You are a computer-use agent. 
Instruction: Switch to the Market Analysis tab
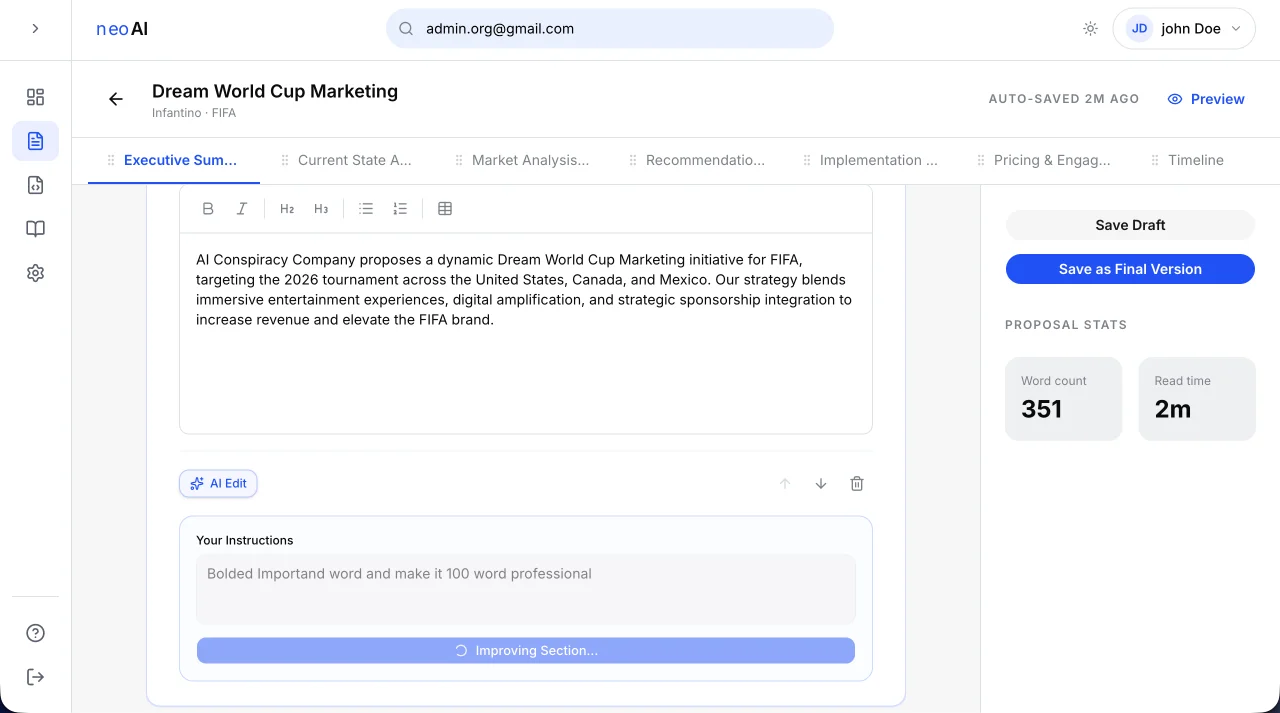click(x=521, y=160)
